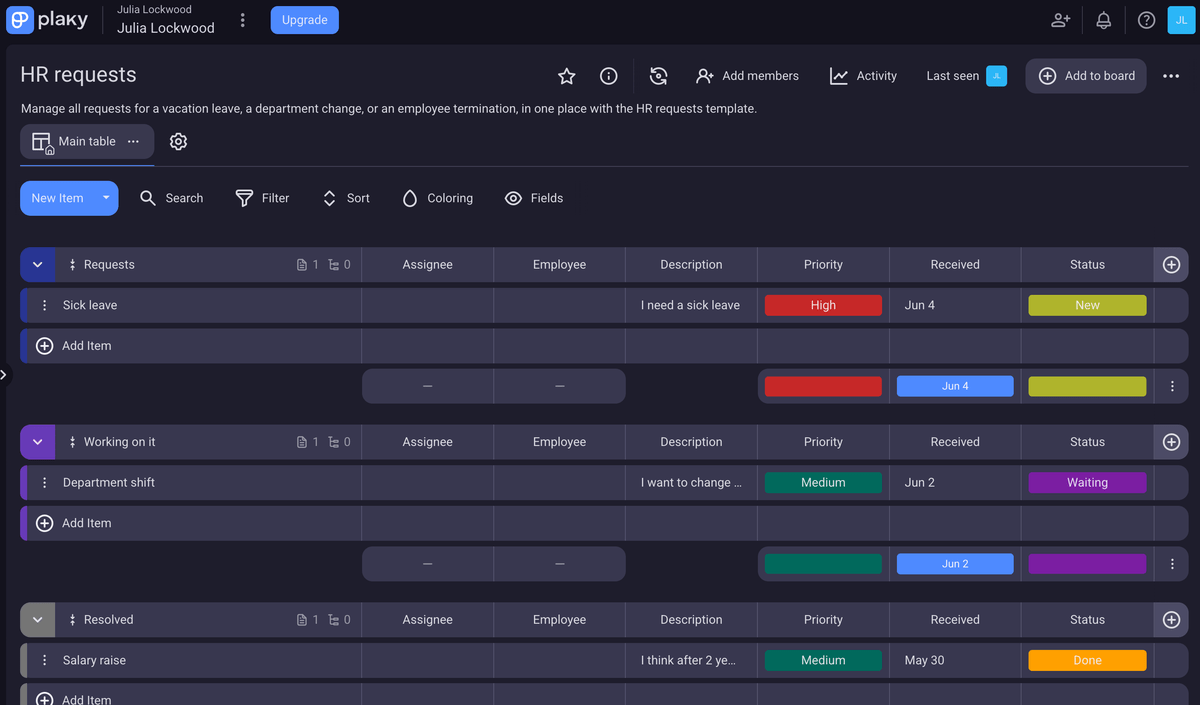Open the board info icon
1200x705 pixels.
pyautogui.click(x=608, y=76)
